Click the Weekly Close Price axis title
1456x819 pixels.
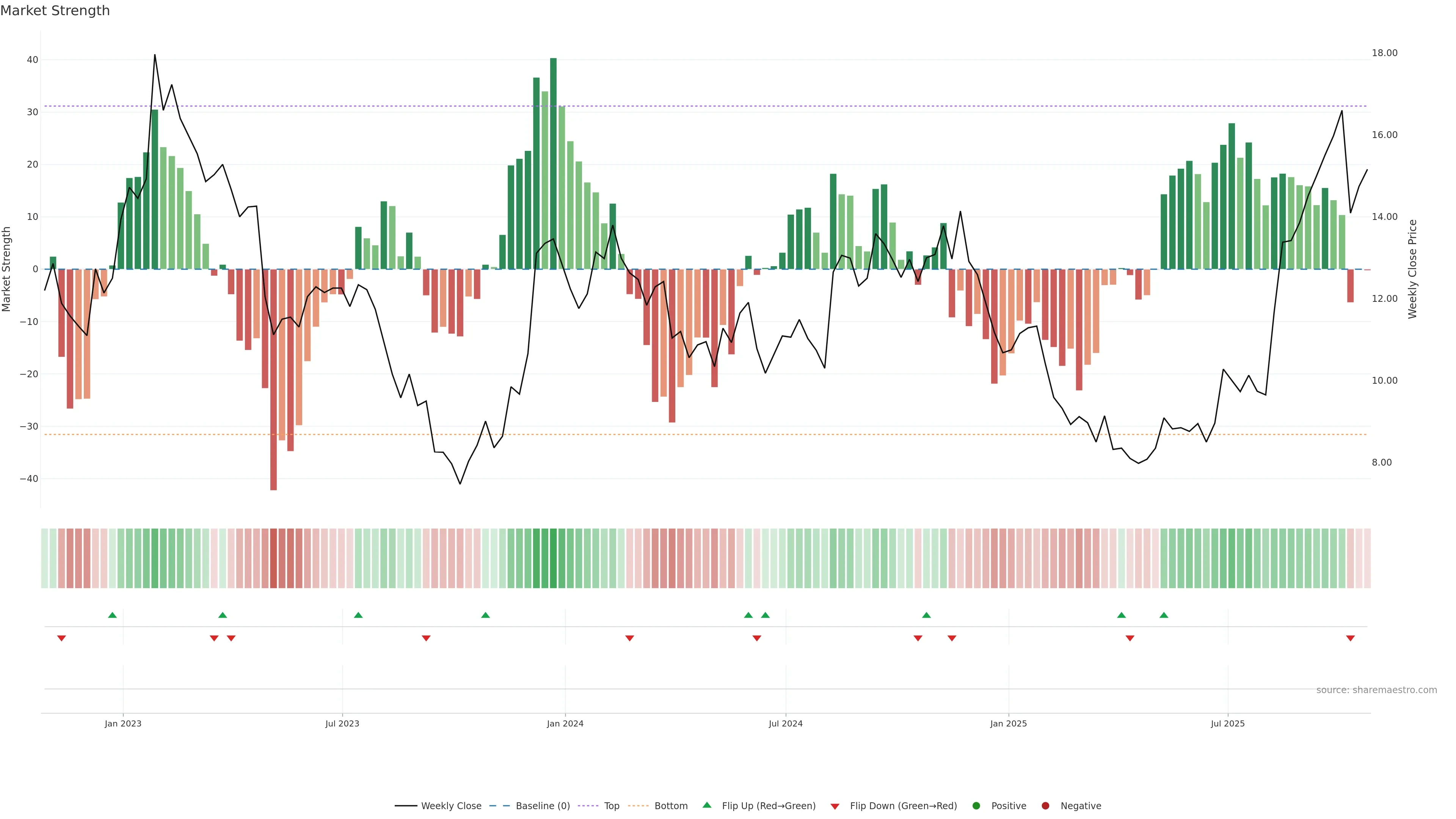tap(1412, 269)
